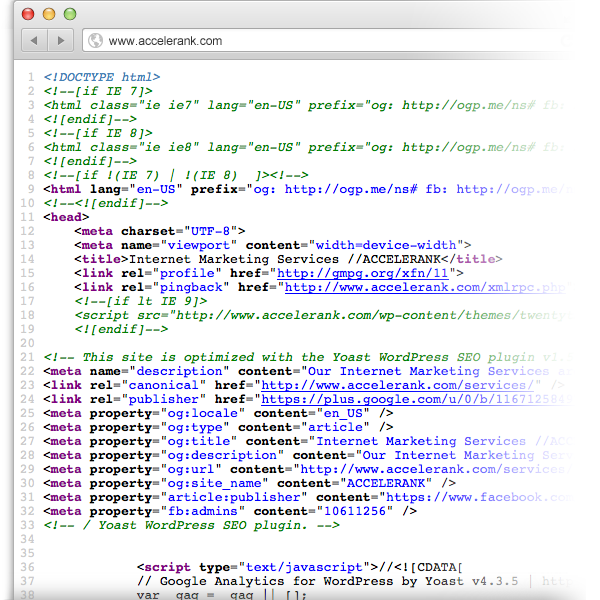Click the "ACCELERANK" site_name content value
This screenshot has height=600, width=600.
tap(386, 483)
